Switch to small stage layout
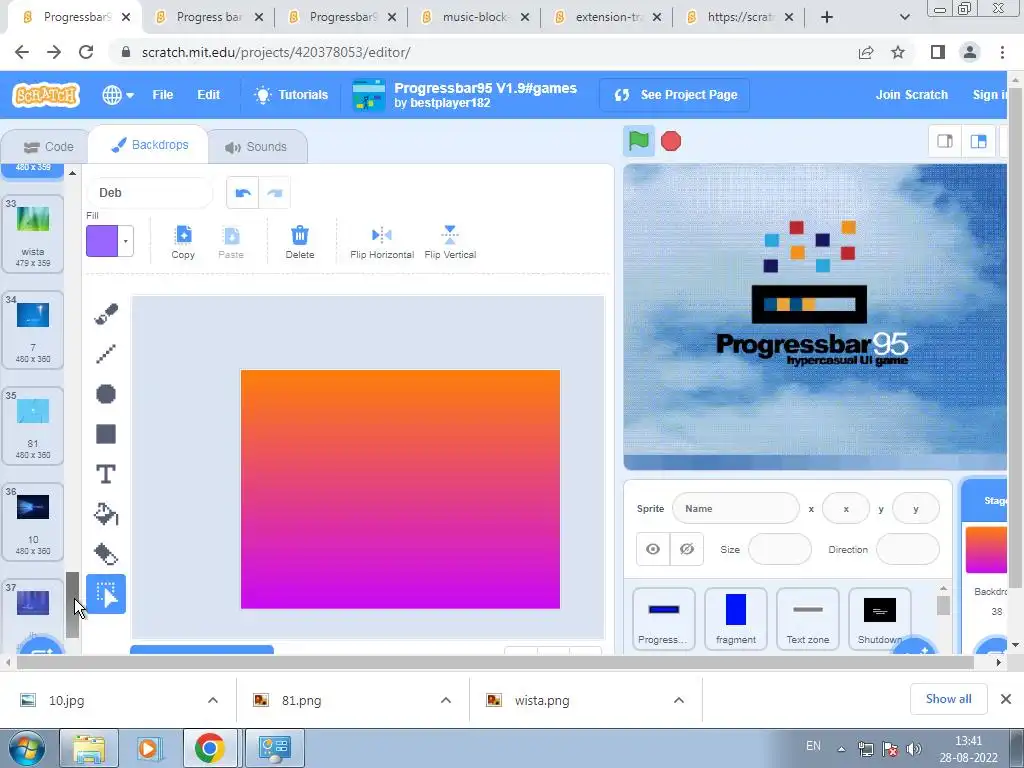1024x768 pixels. 945,141
